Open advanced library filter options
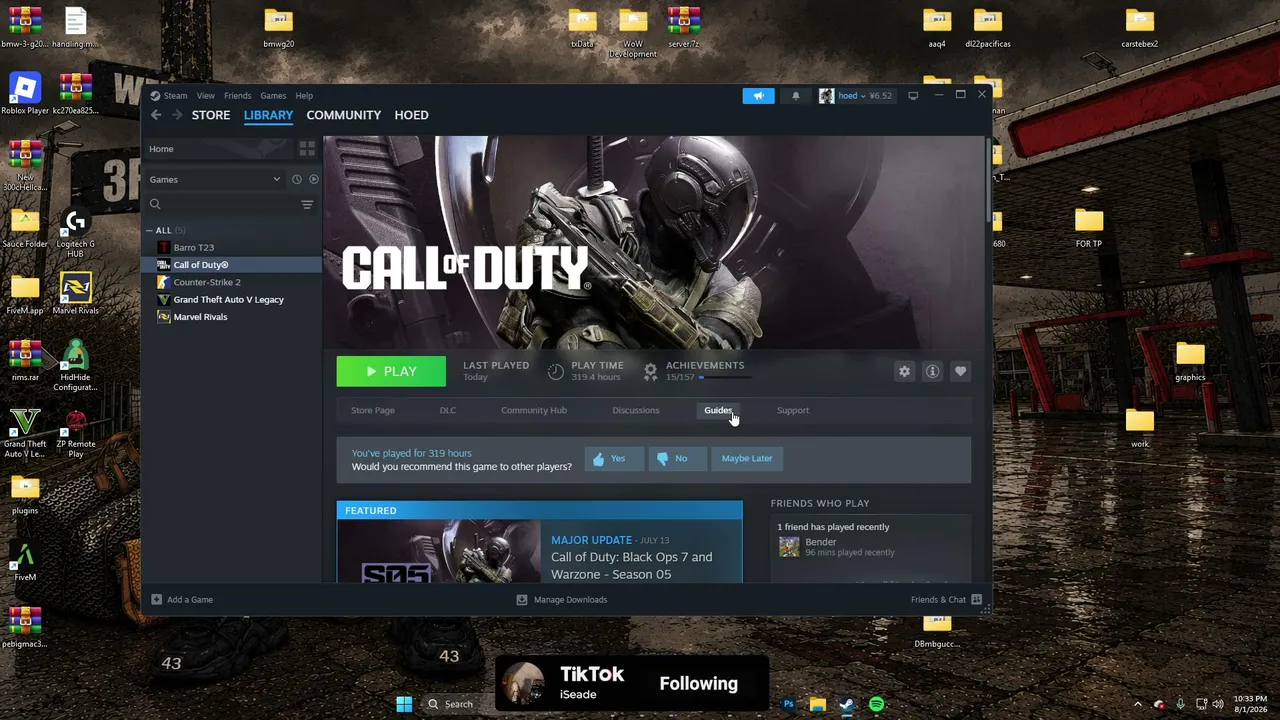 click(x=307, y=204)
